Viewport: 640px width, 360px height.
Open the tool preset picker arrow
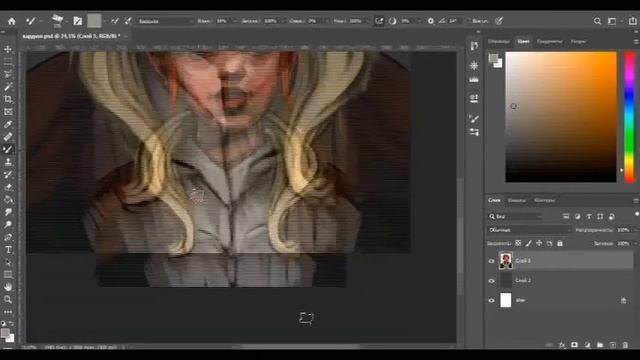pos(41,21)
